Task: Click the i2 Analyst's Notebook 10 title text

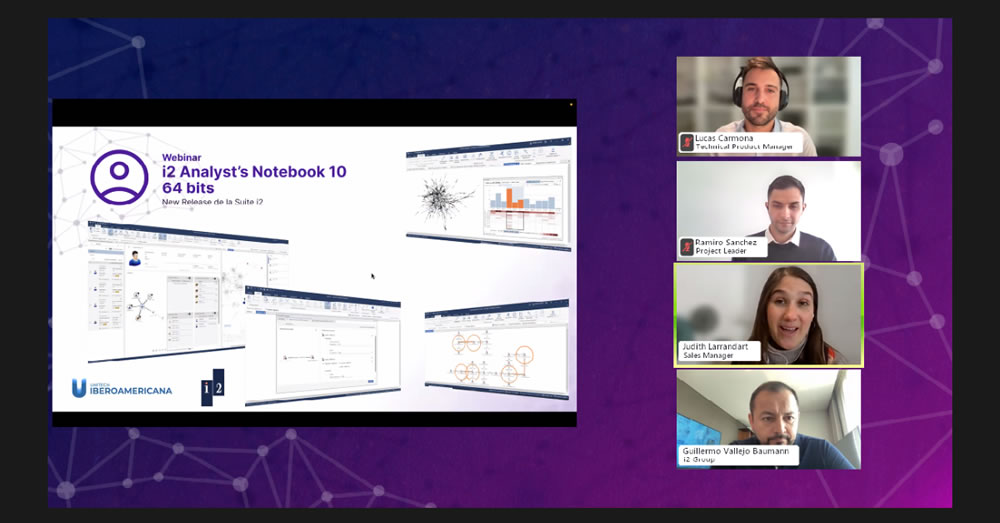Action: click(x=254, y=172)
